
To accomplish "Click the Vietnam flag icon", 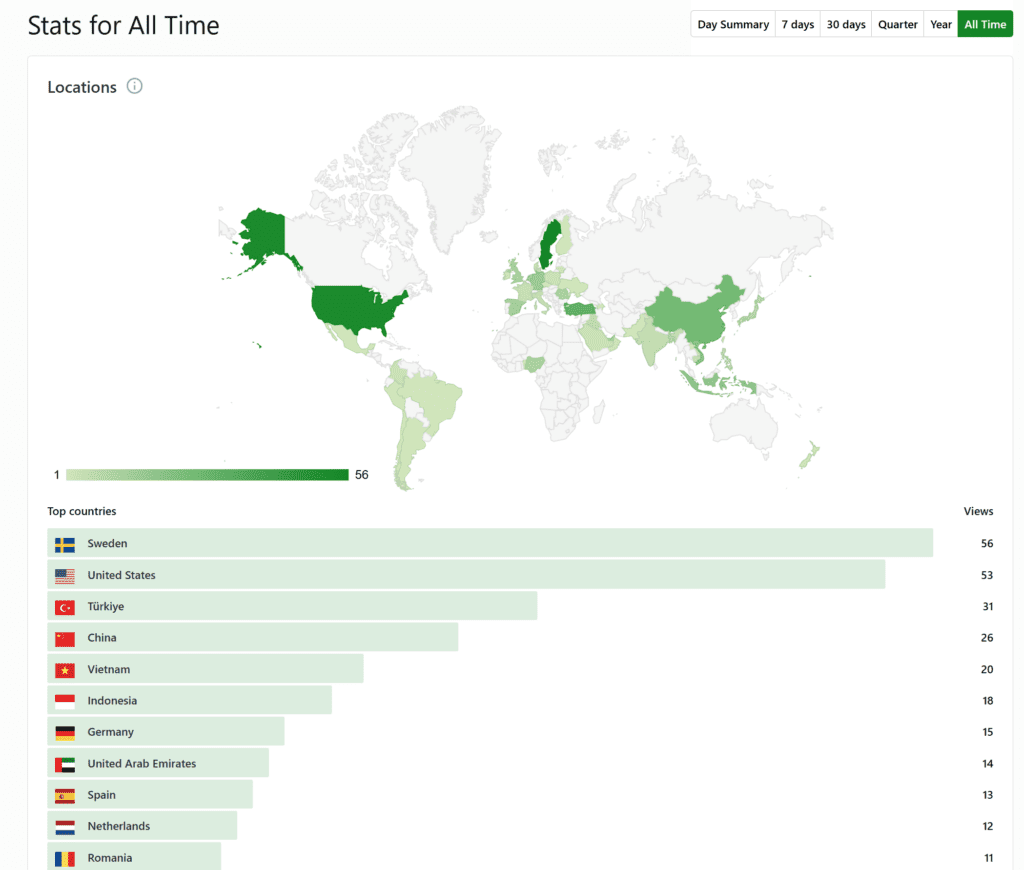I will click(x=65, y=670).
